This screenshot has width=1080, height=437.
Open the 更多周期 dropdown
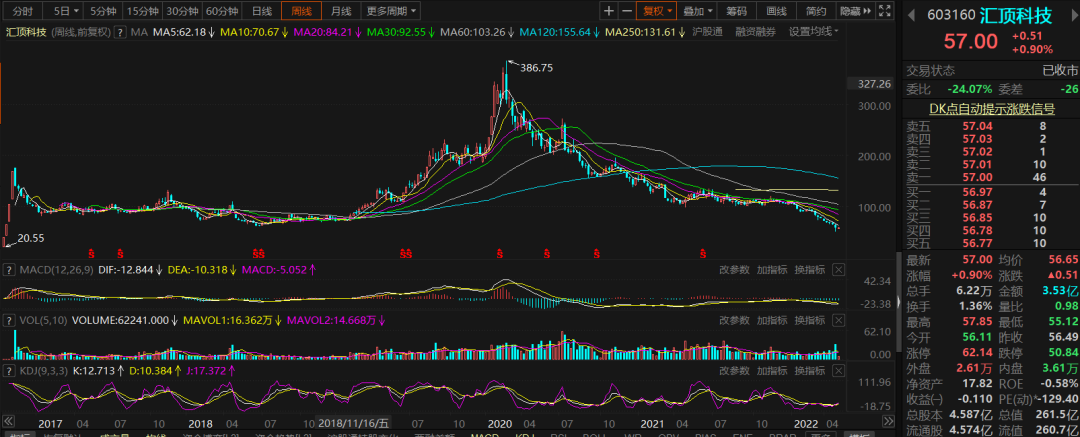coord(391,11)
